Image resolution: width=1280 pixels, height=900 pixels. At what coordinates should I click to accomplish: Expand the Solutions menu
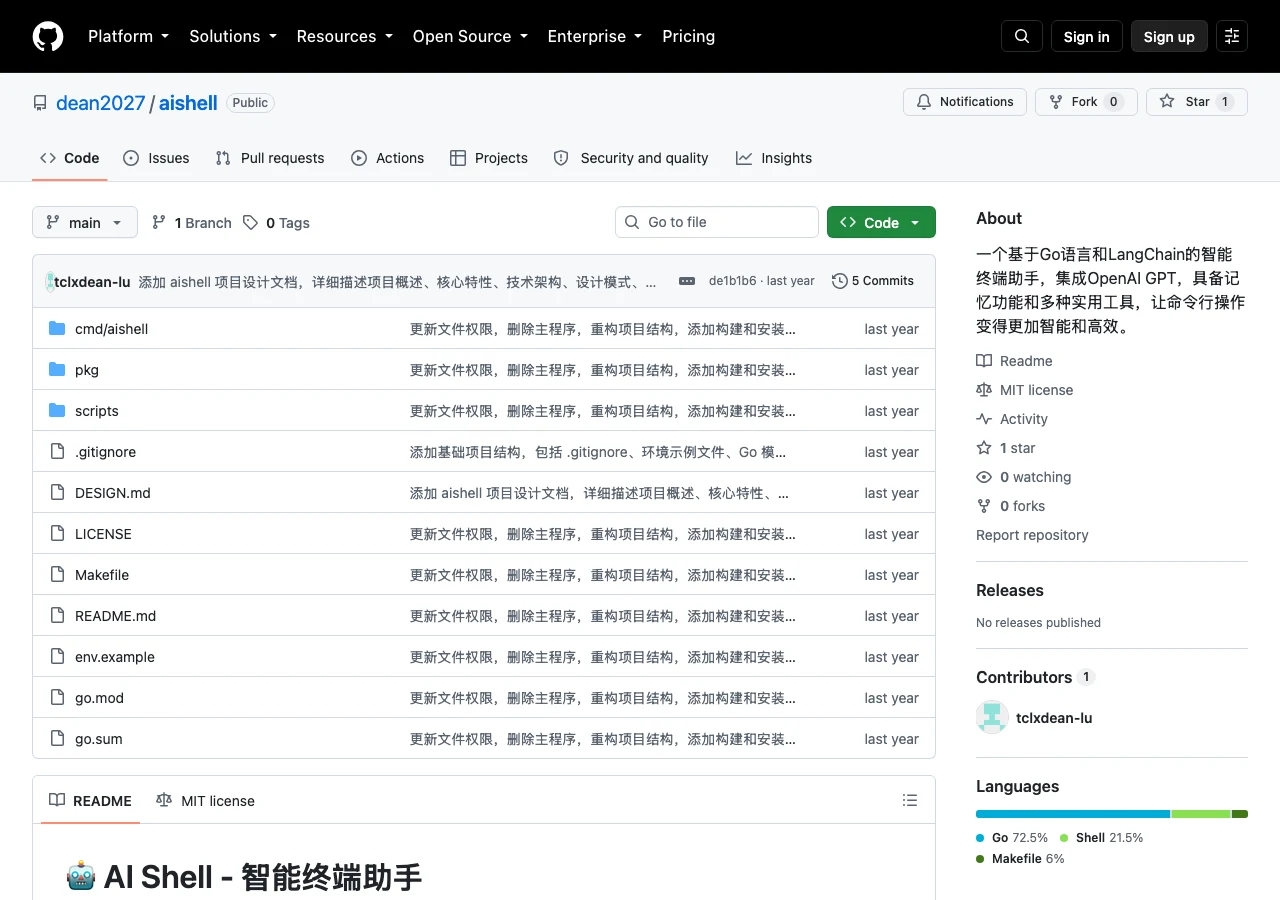point(232,36)
